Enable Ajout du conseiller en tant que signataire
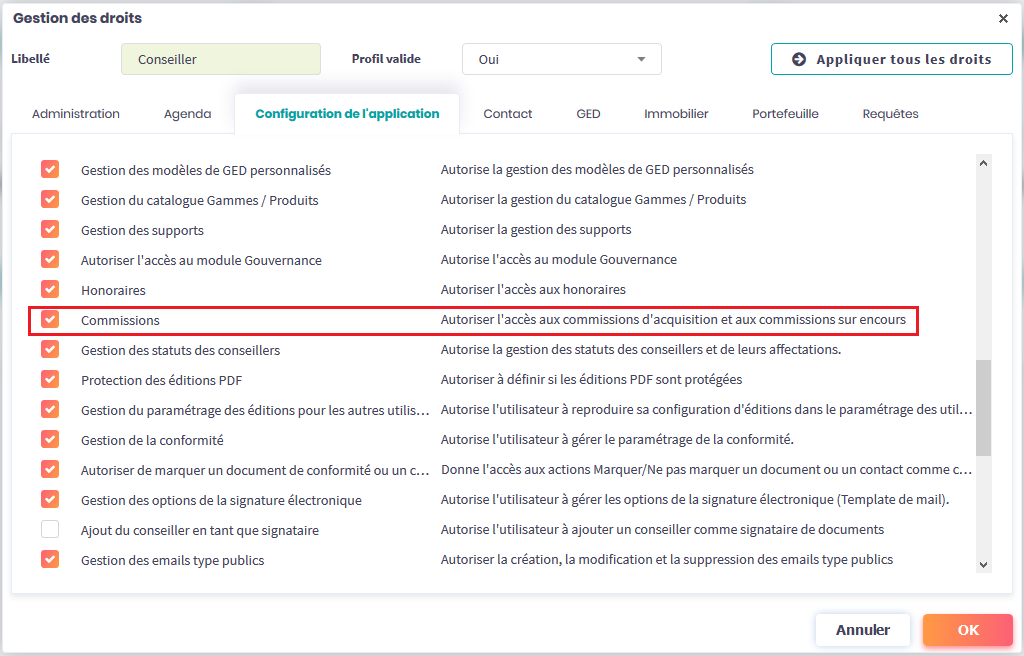The height and width of the screenshot is (656, 1024). coord(50,530)
